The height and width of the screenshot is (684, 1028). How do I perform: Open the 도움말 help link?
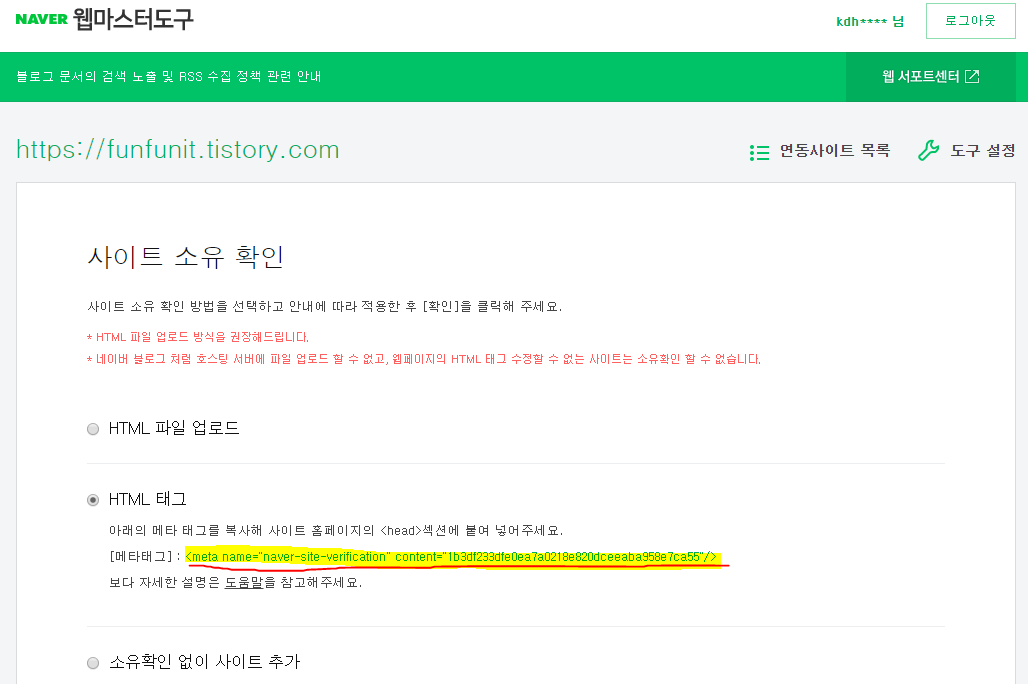(x=244, y=582)
